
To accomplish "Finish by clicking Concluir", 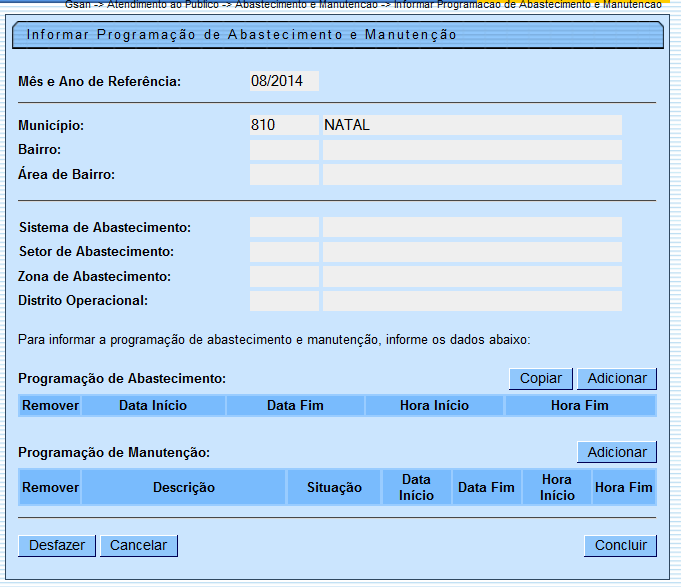I will click(x=620, y=546).
